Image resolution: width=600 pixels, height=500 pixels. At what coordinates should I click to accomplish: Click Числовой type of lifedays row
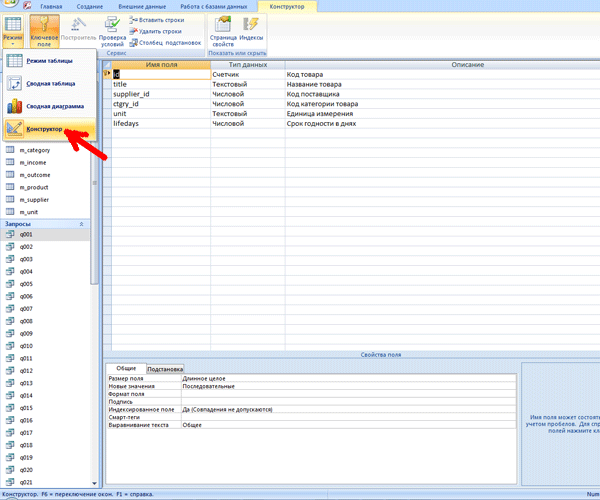(248, 123)
